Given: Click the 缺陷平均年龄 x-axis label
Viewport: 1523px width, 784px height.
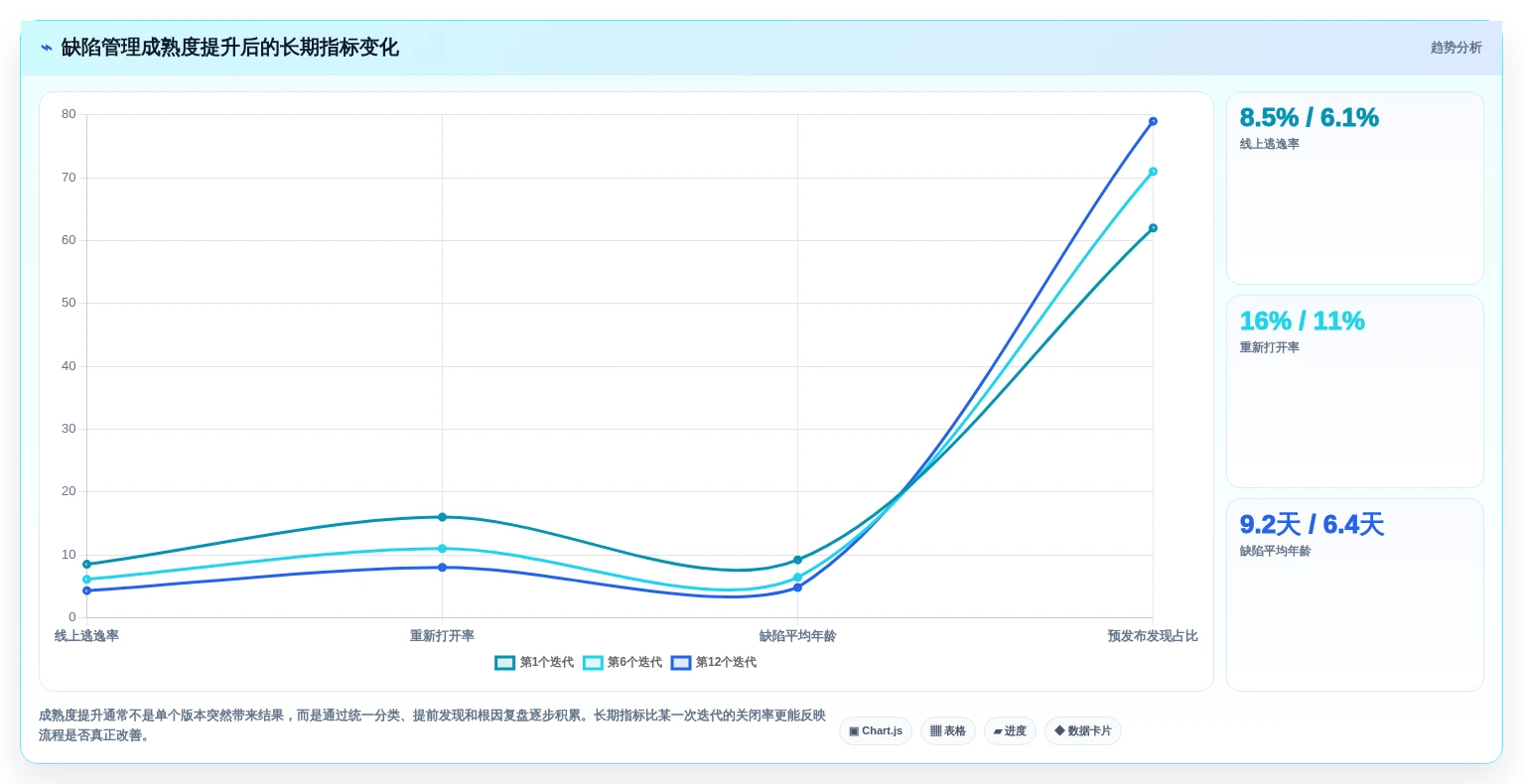Looking at the screenshot, I should click(x=797, y=636).
